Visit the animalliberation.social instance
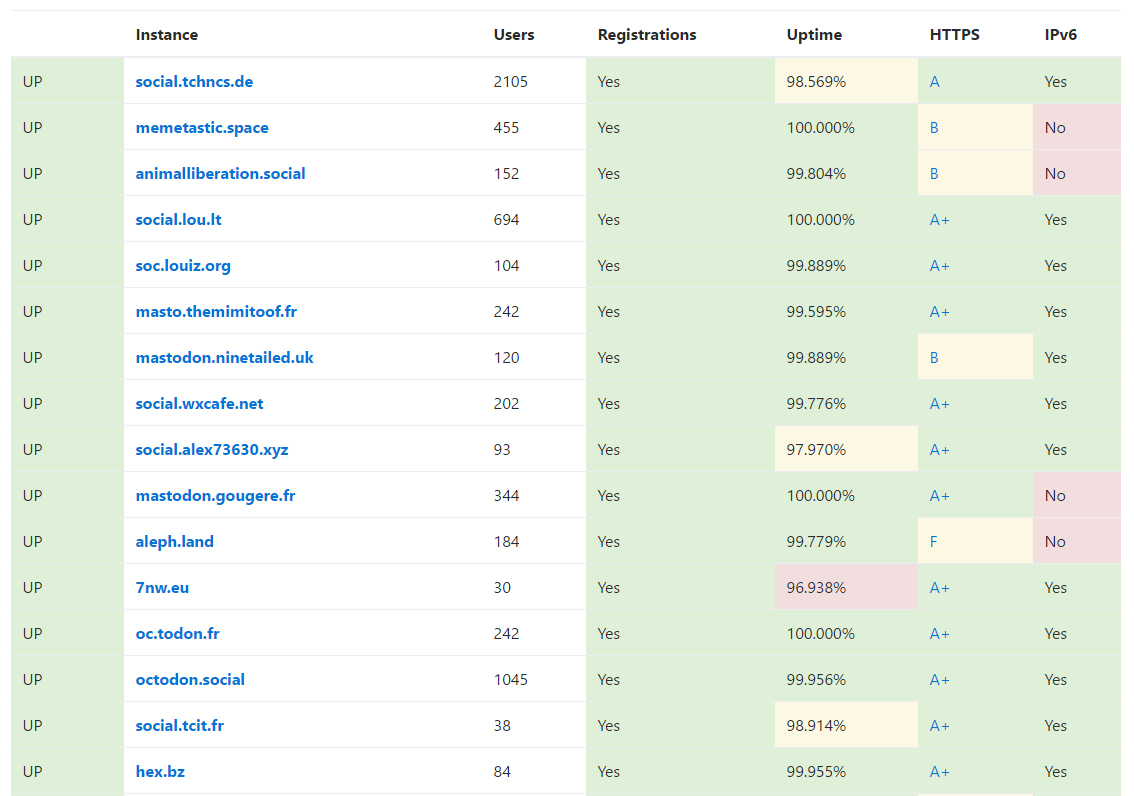Image resolution: width=1134 pixels, height=796 pixels. coord(220,173)
